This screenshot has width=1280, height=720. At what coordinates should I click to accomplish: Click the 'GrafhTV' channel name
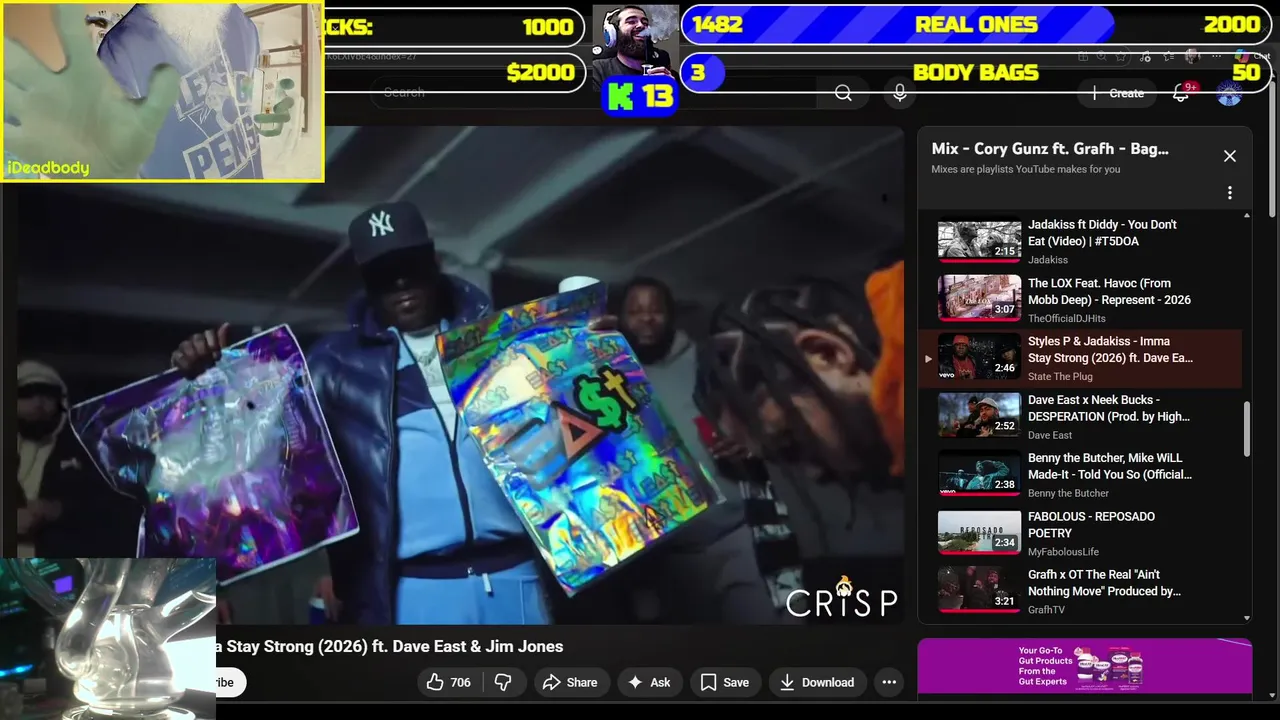click(x=1046, y=610)
